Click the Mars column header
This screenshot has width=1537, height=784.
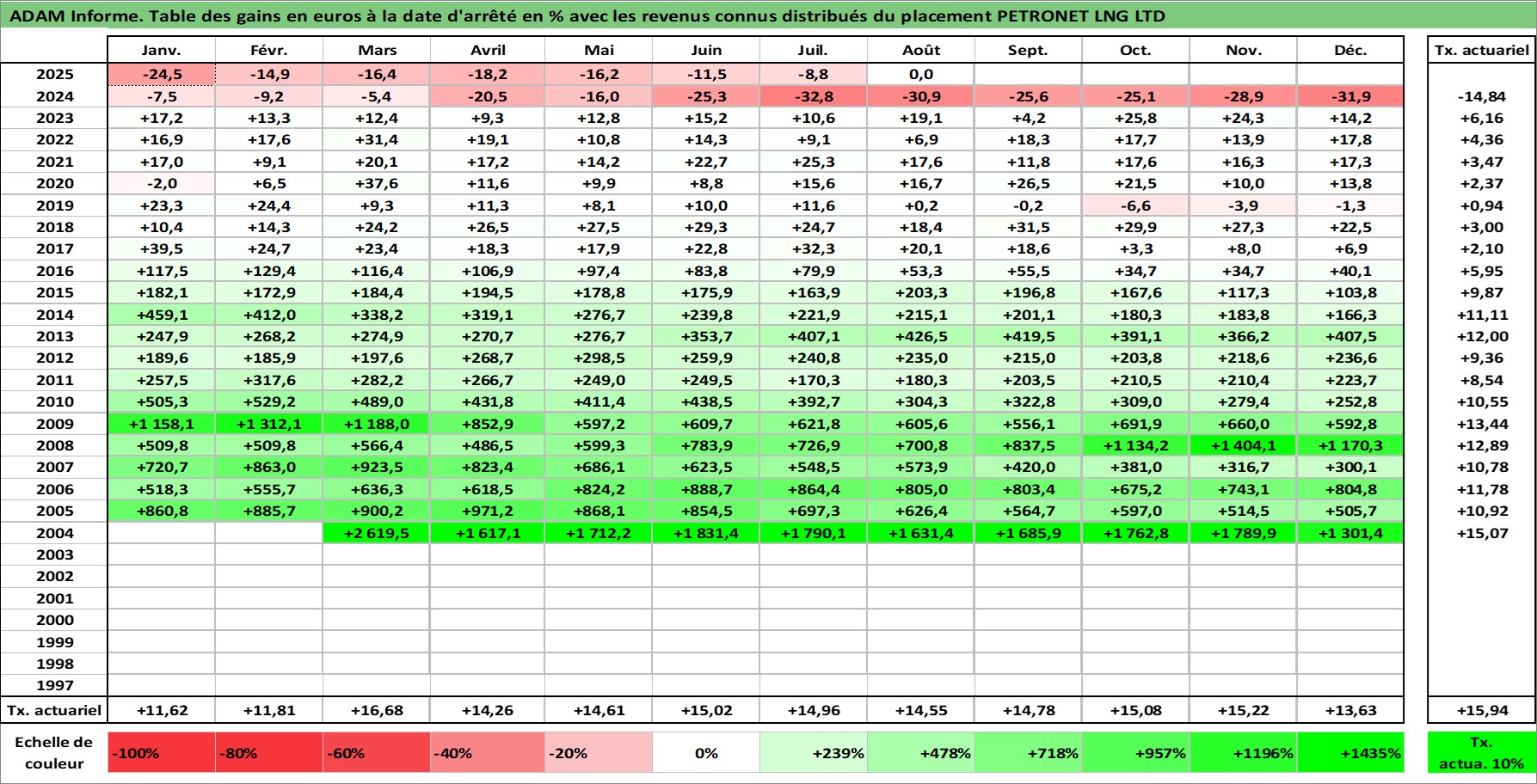click(x=377, y=50)
